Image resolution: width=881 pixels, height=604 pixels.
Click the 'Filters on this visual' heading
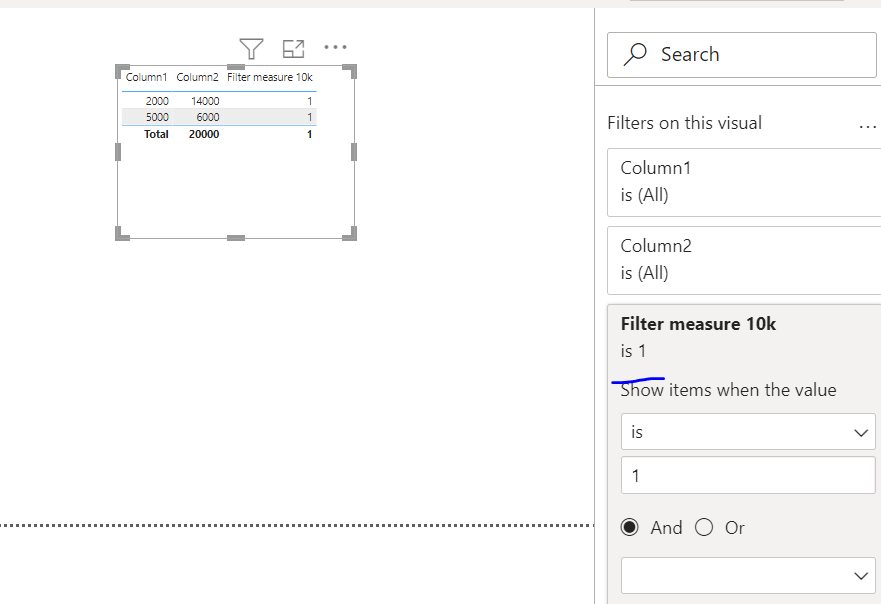(x=684, y=123)
